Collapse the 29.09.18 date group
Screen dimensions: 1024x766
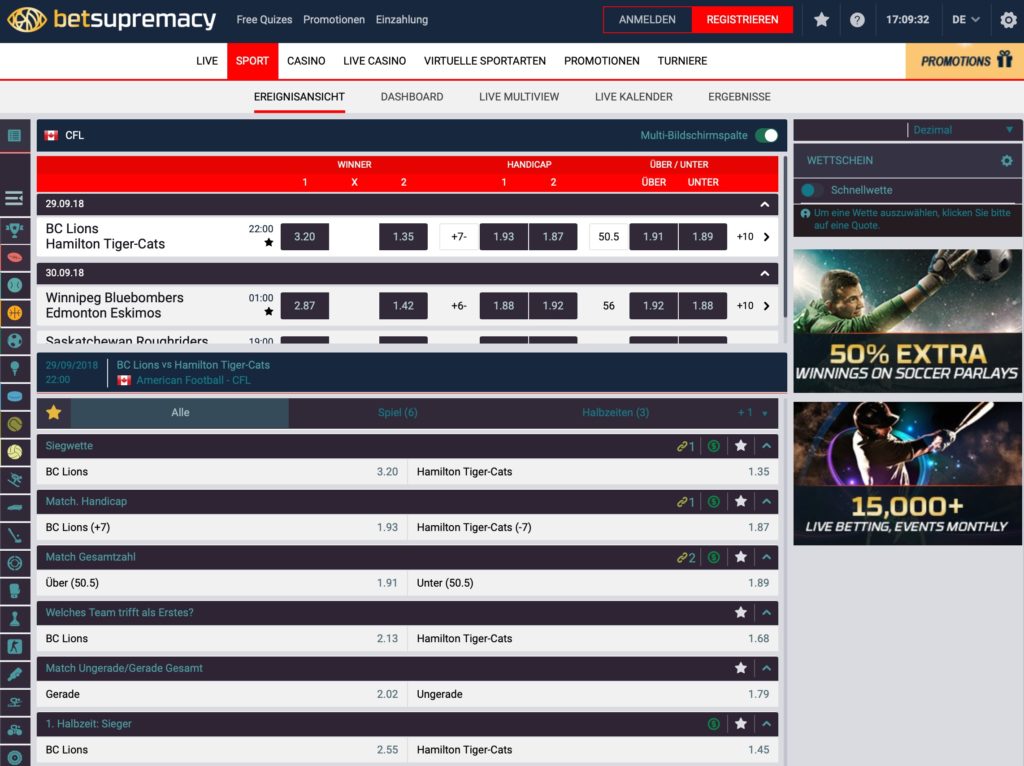[765, 204]
